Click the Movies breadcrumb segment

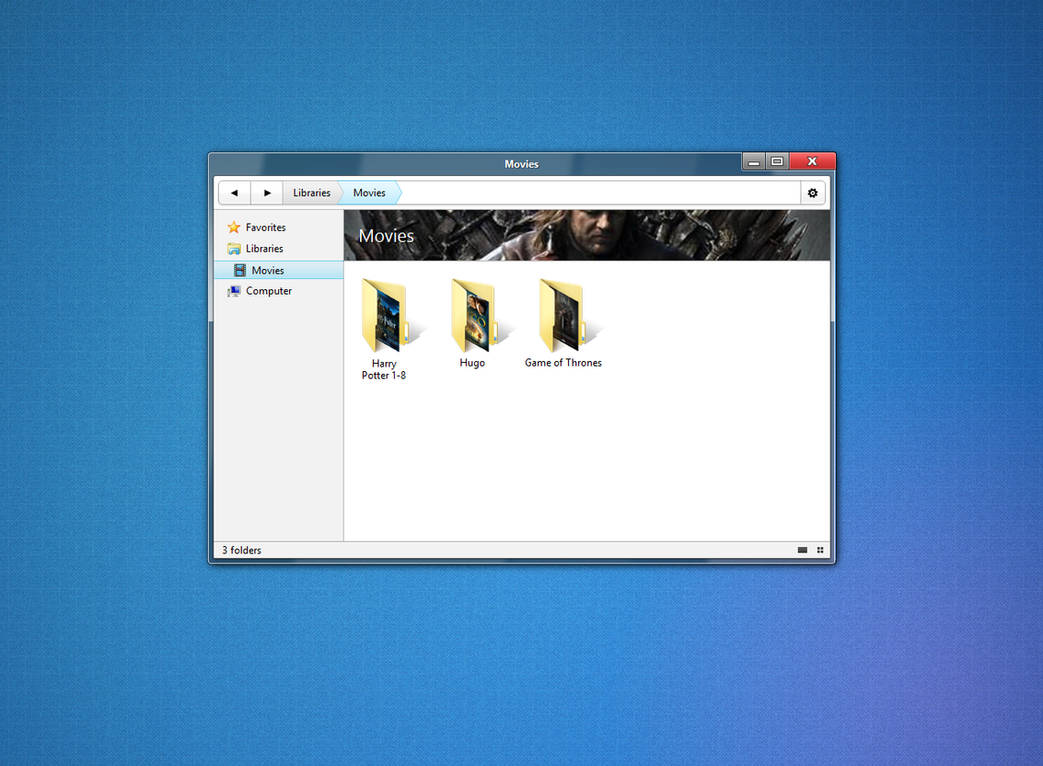369,193
